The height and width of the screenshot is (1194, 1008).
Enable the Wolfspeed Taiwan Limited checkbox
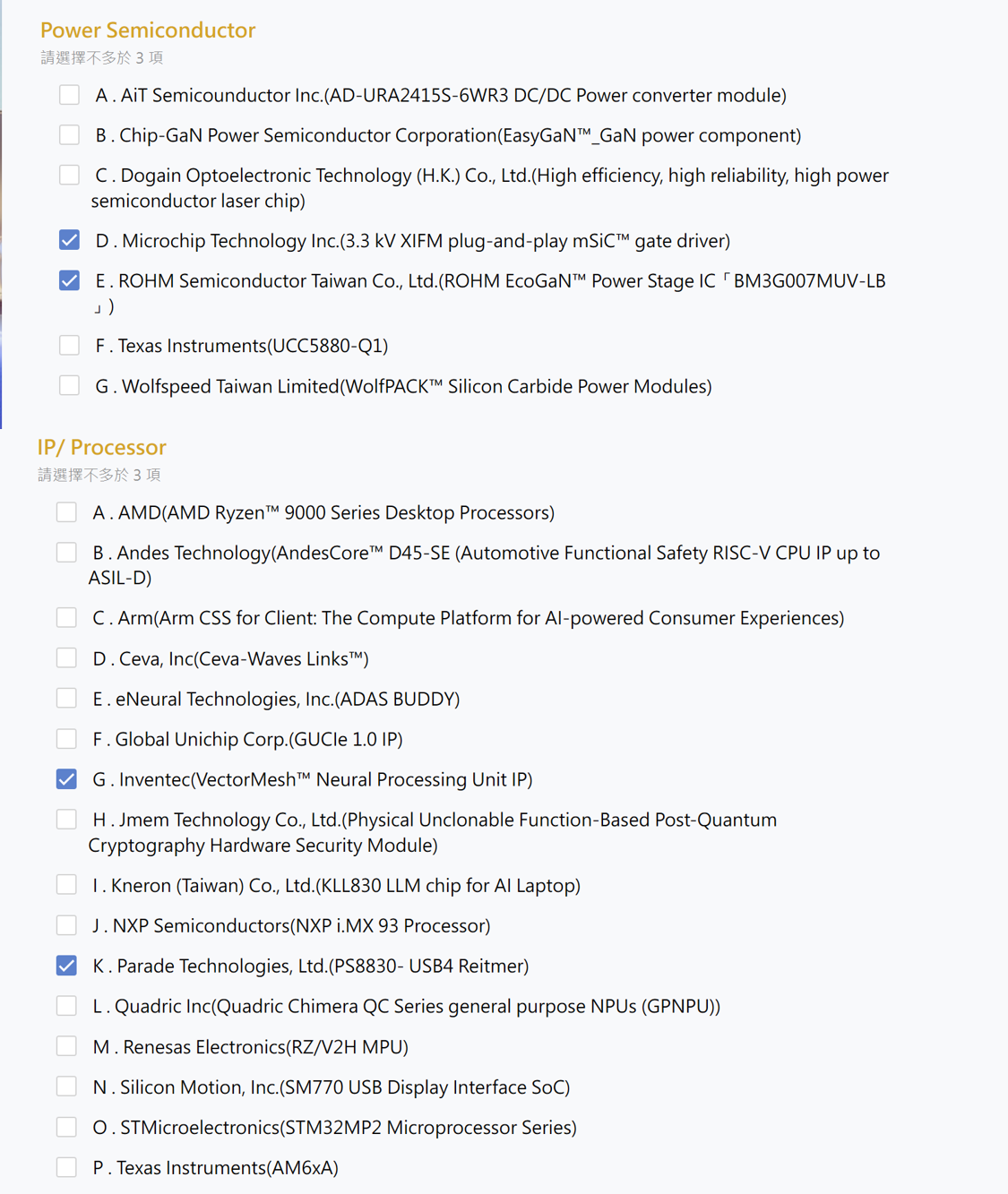pos(69,385)
